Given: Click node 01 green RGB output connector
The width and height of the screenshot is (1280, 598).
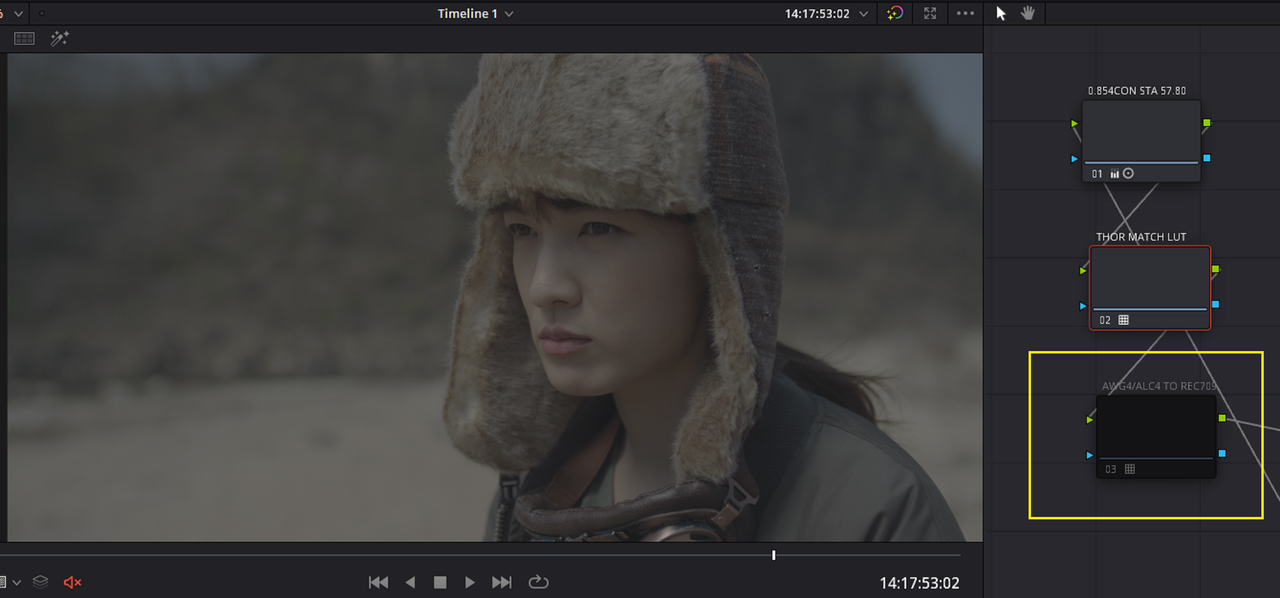Looking at the screenshot, I should 1207,123.
